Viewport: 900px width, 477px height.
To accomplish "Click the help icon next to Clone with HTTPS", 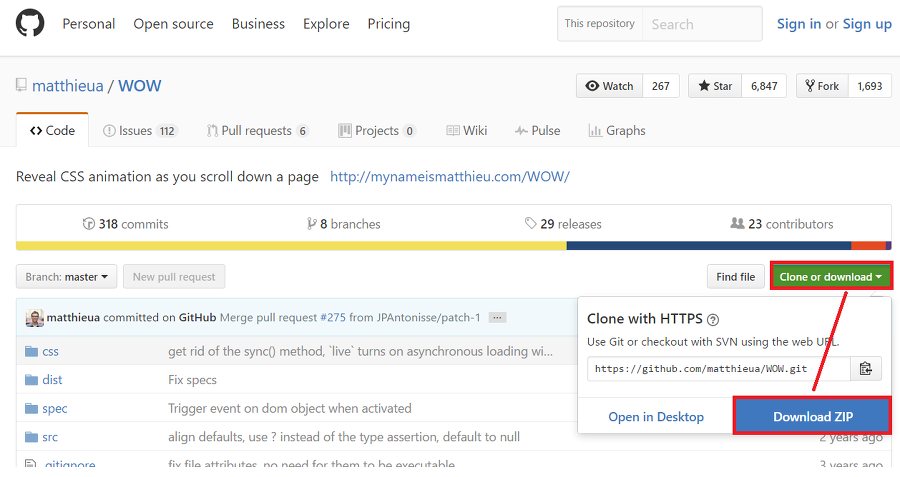I will 713,320.
